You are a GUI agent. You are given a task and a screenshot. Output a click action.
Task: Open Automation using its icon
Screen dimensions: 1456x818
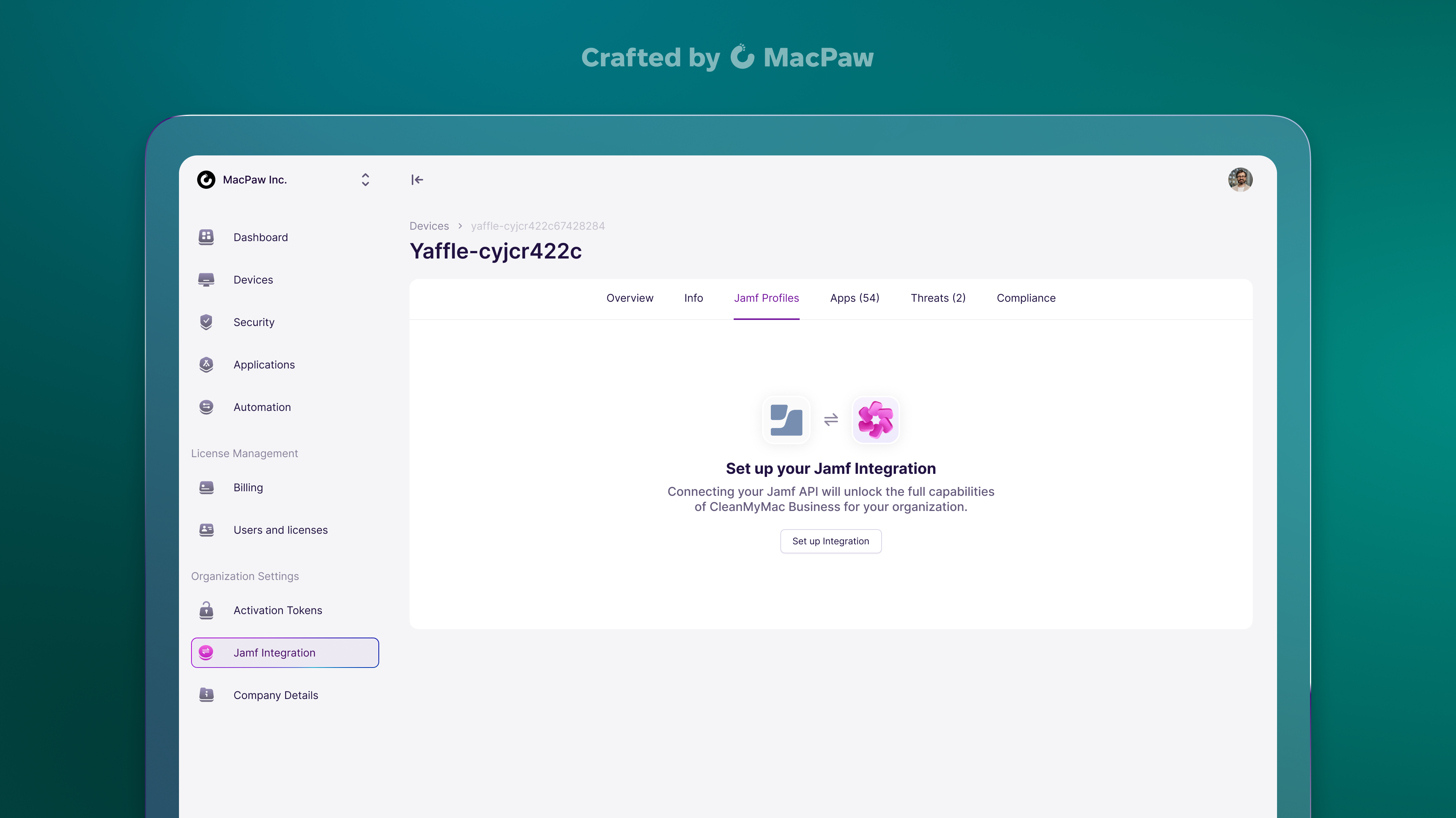pos(206,407)
